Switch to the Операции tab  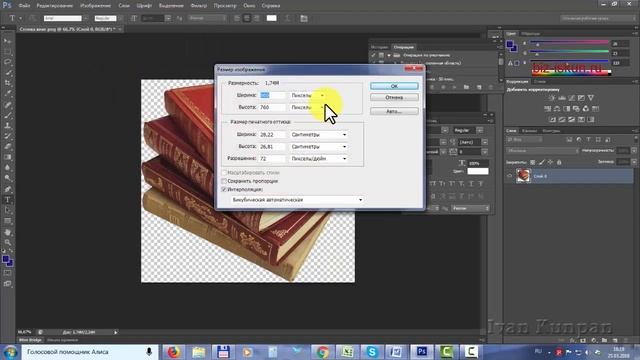(404, 47)
